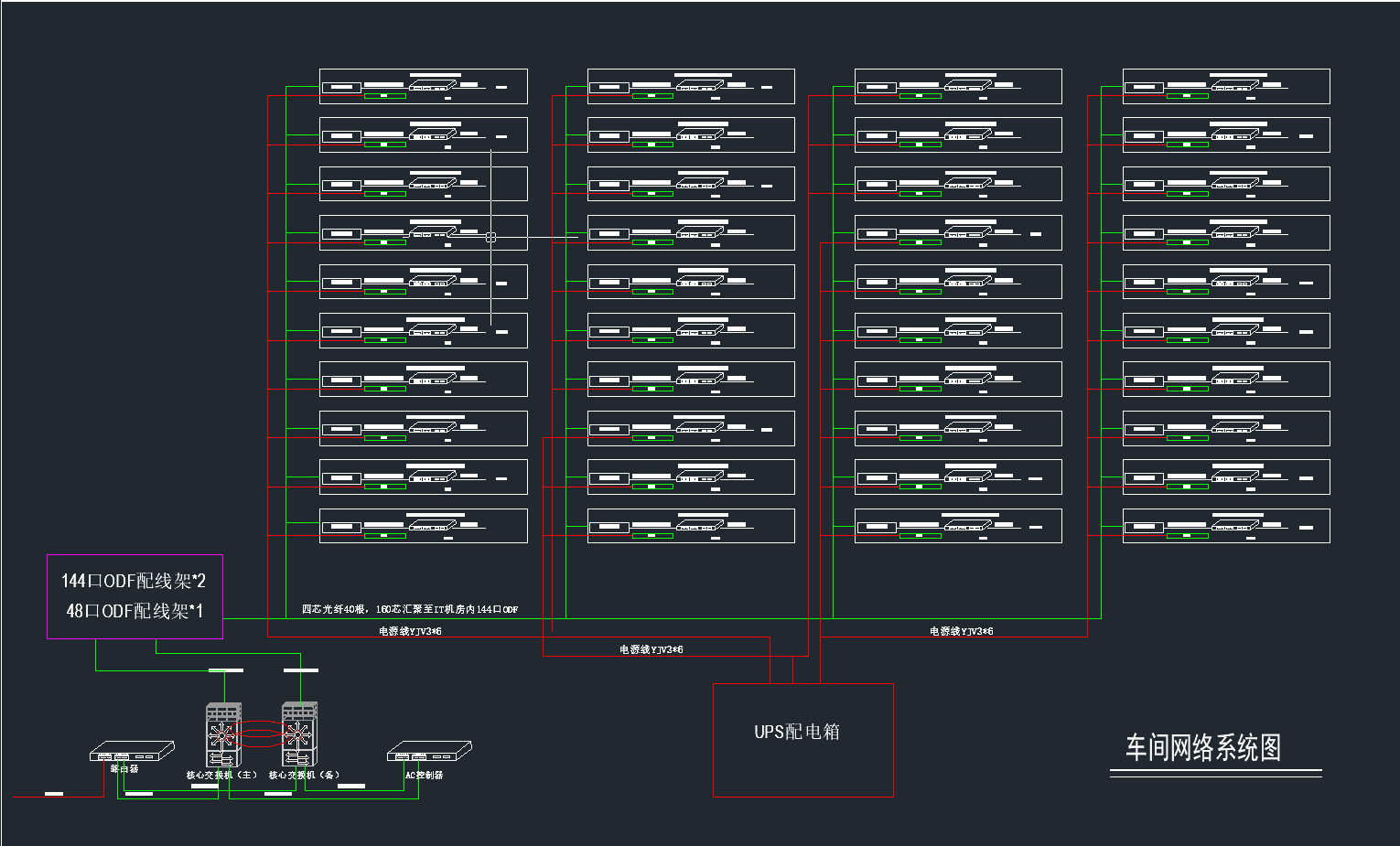Screen dimensions: 1400x846
Task: Click switch icon in third column's bottom rack
Action: (967, 526)
